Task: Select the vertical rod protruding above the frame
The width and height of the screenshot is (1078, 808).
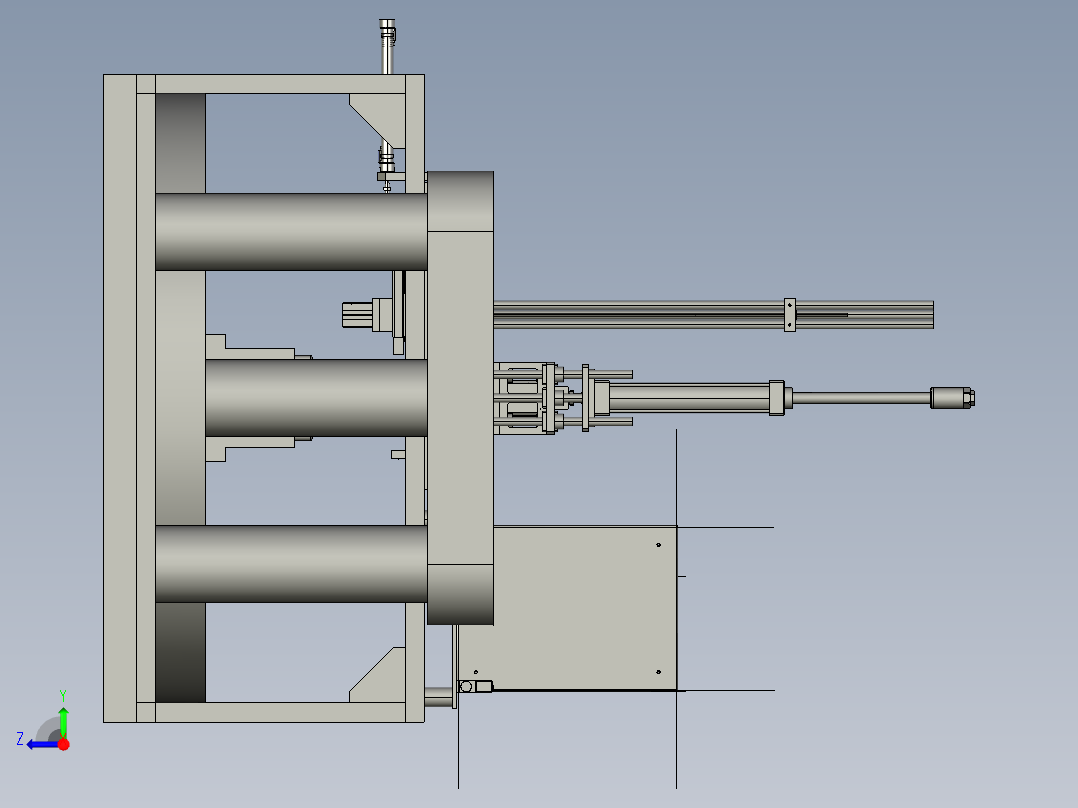Action: (x=387, y=46)
